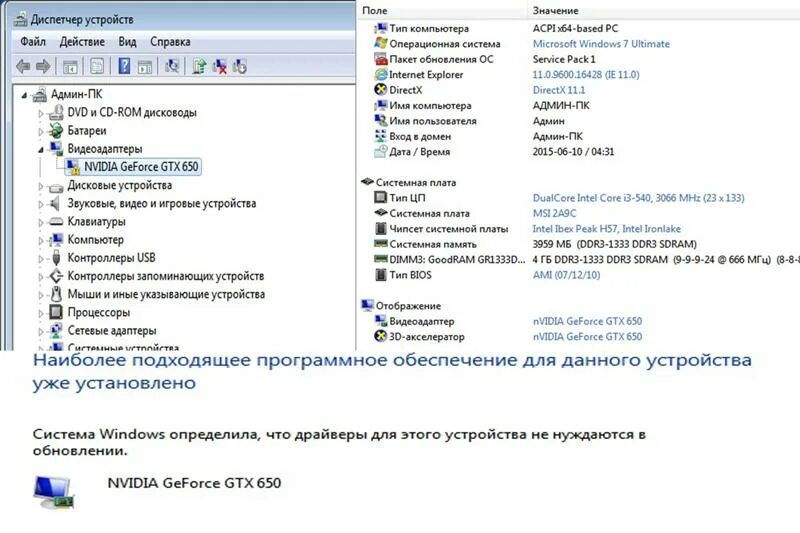The height and width of the screenshot is (533, 800).
Task: Select the Отображение section heading
Action: click(408, 306)
